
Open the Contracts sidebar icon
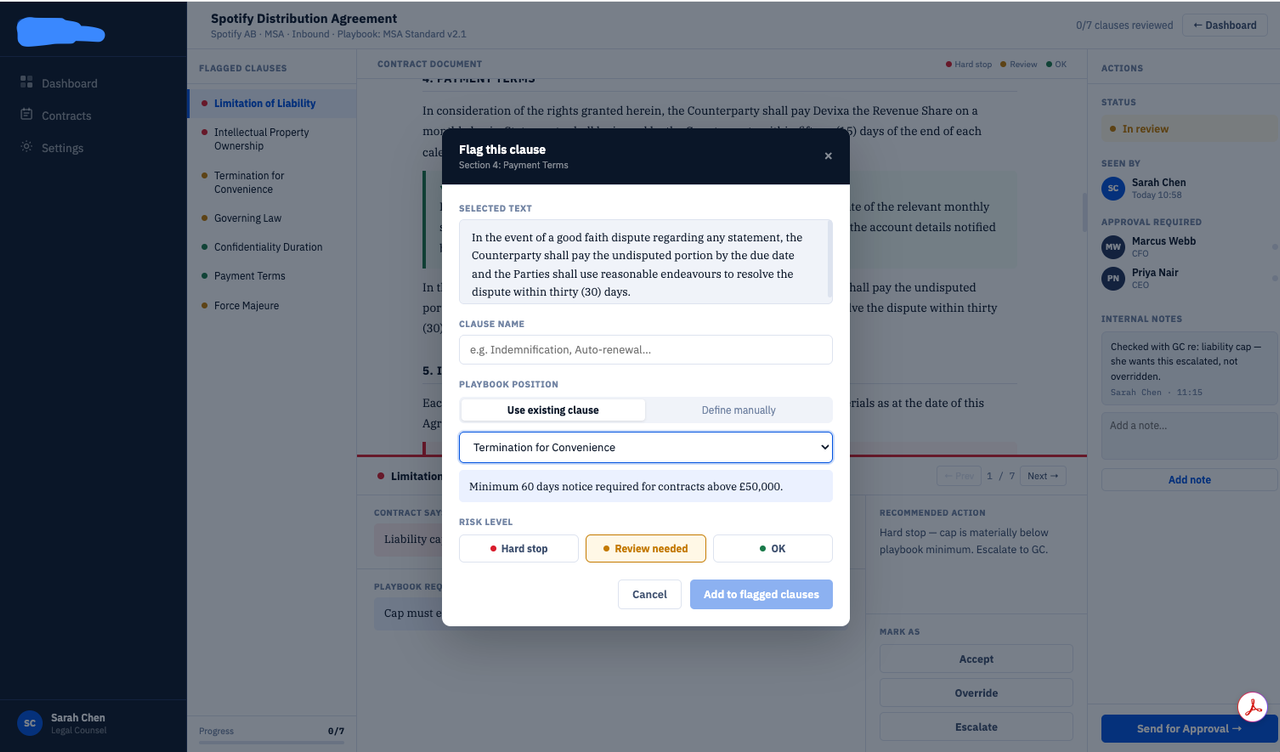(27, 114)
